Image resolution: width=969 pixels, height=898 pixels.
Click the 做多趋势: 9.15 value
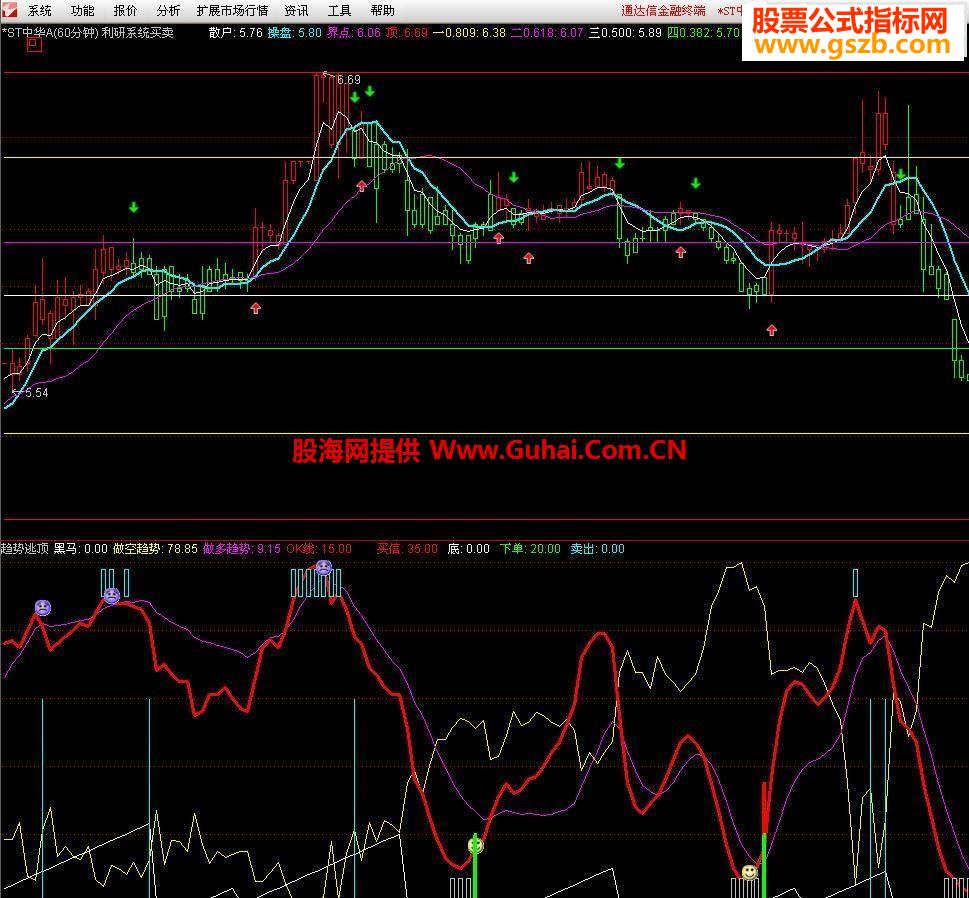click(x=242, y=549)
